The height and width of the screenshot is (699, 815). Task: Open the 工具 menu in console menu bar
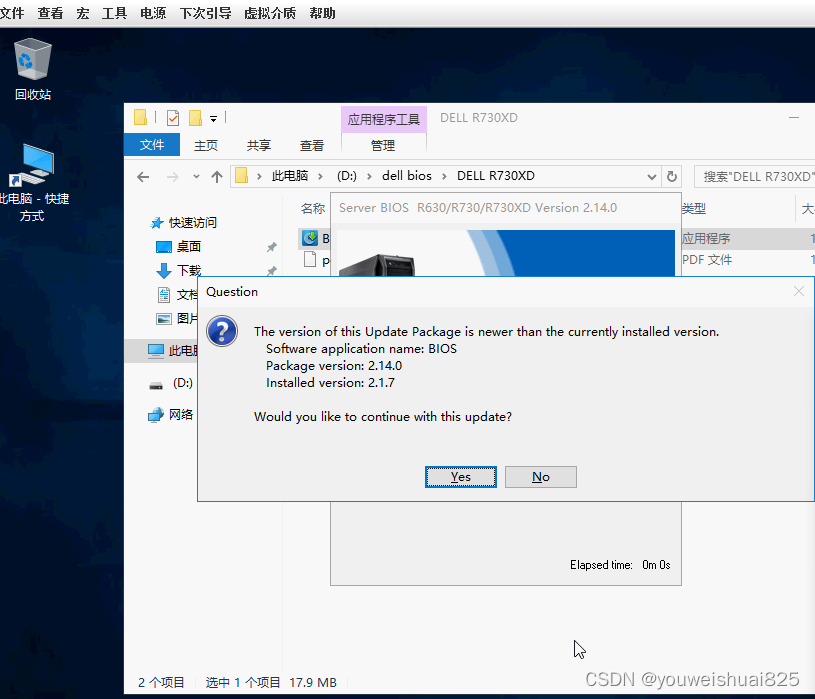tap(114, 13)
